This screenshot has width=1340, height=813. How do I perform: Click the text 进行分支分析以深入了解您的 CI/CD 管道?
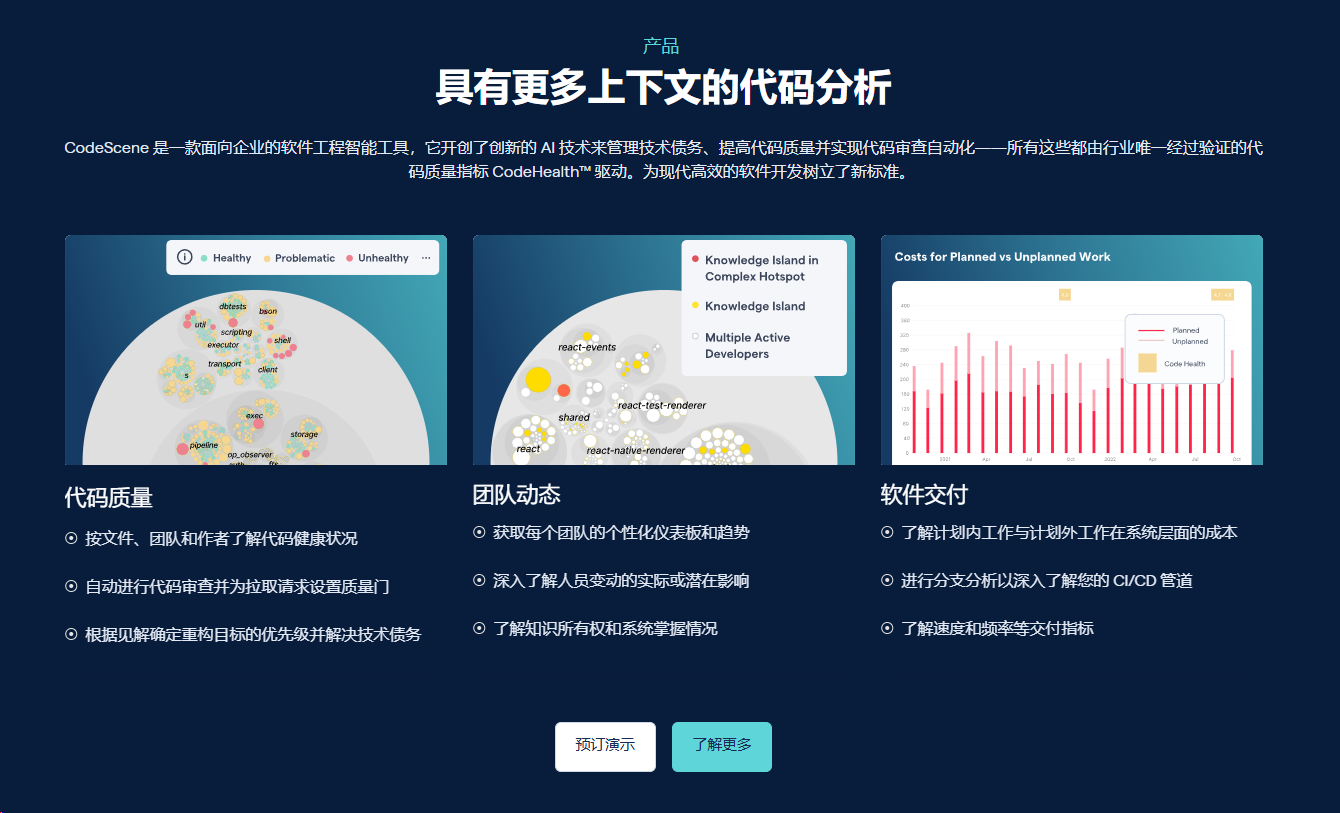click(x=1047, y=580)
